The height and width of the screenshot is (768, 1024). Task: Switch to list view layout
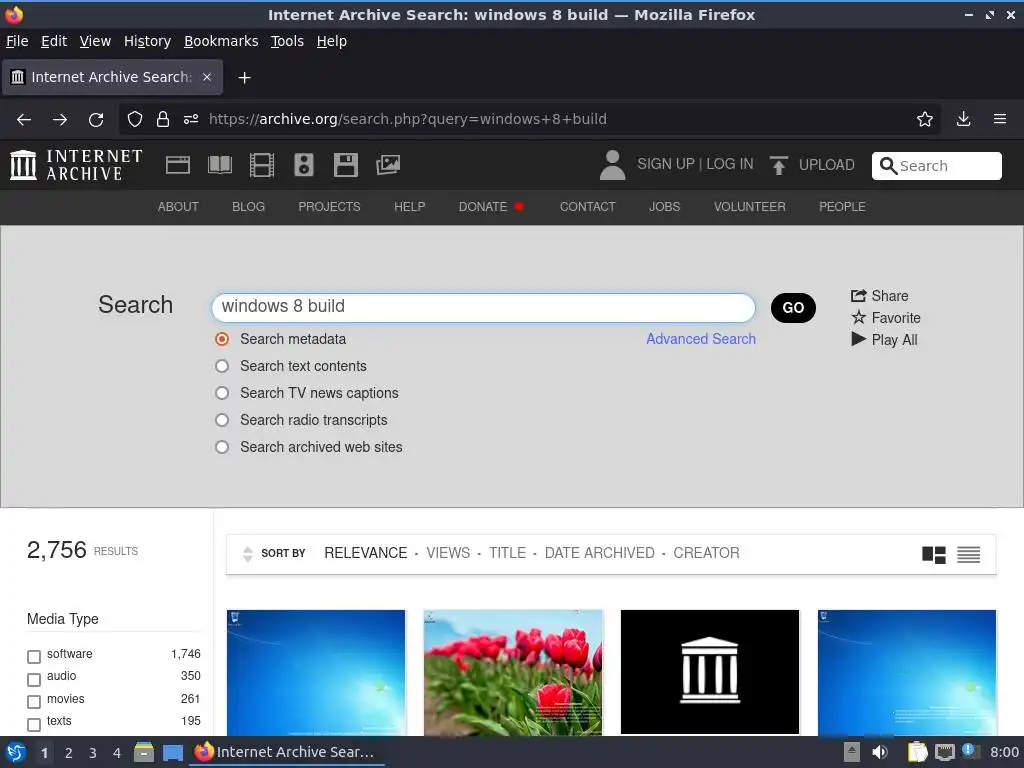968,554
